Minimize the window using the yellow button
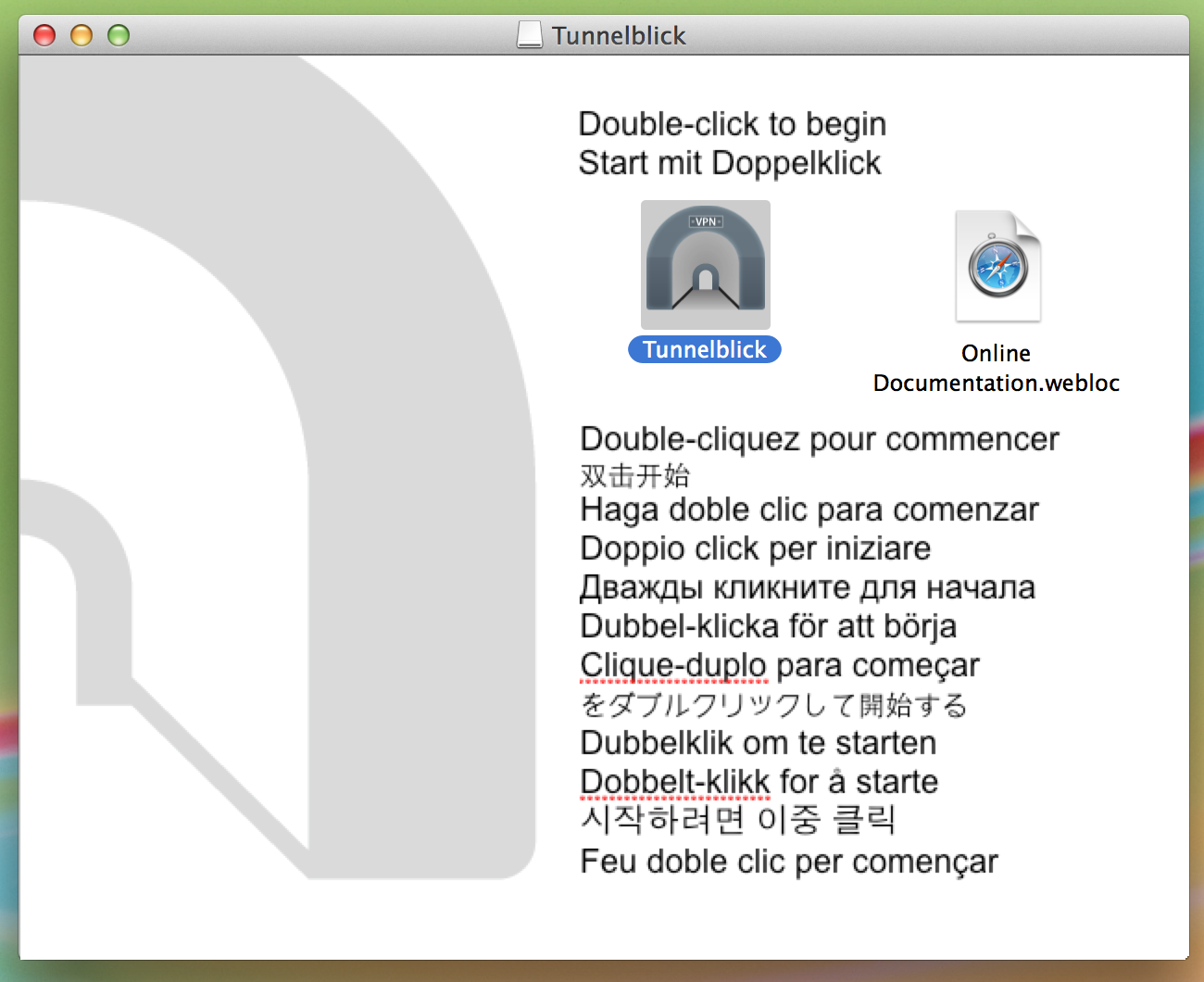Image resolution: width=1204 pixels, height=982 pixels. click(x=82, y=35)
